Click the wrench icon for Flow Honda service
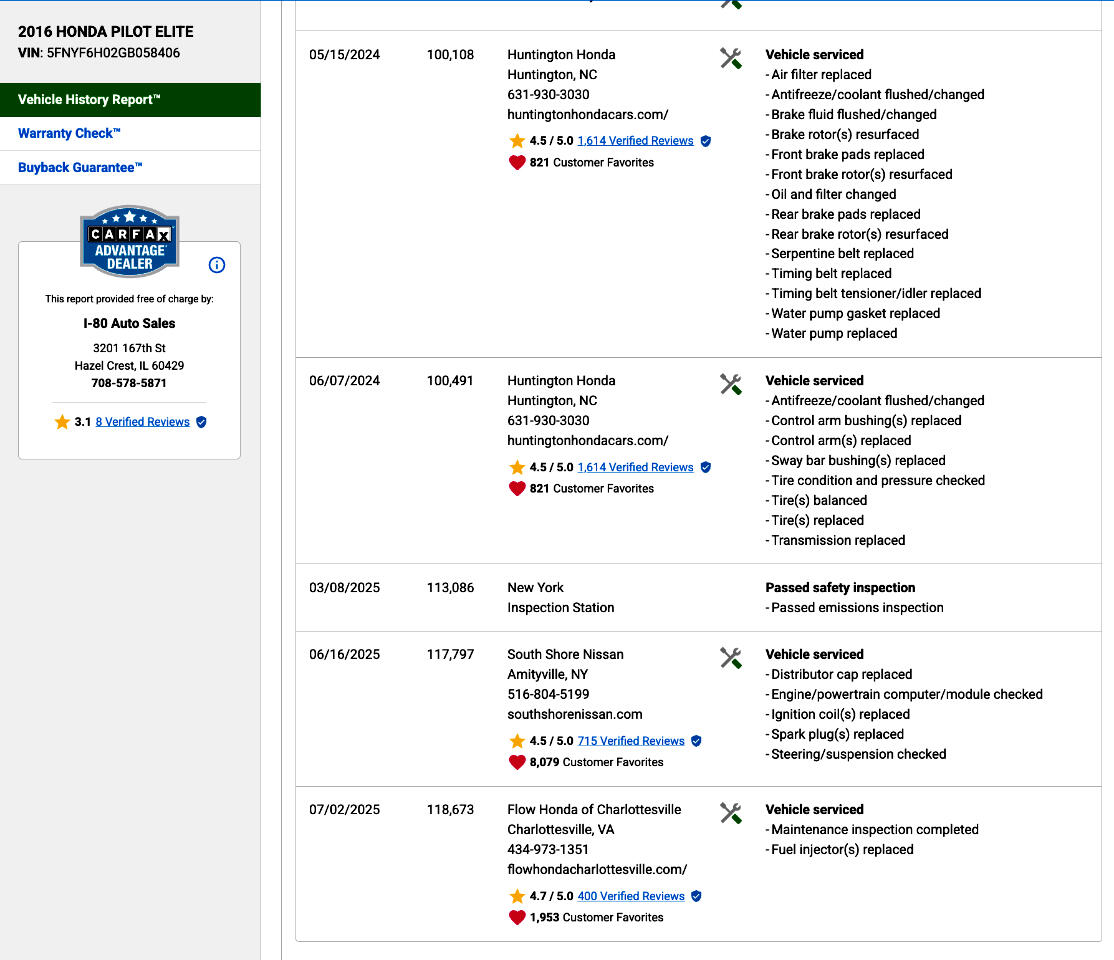The height and width of the screenshot is (960, 1114). pos(731,813)
